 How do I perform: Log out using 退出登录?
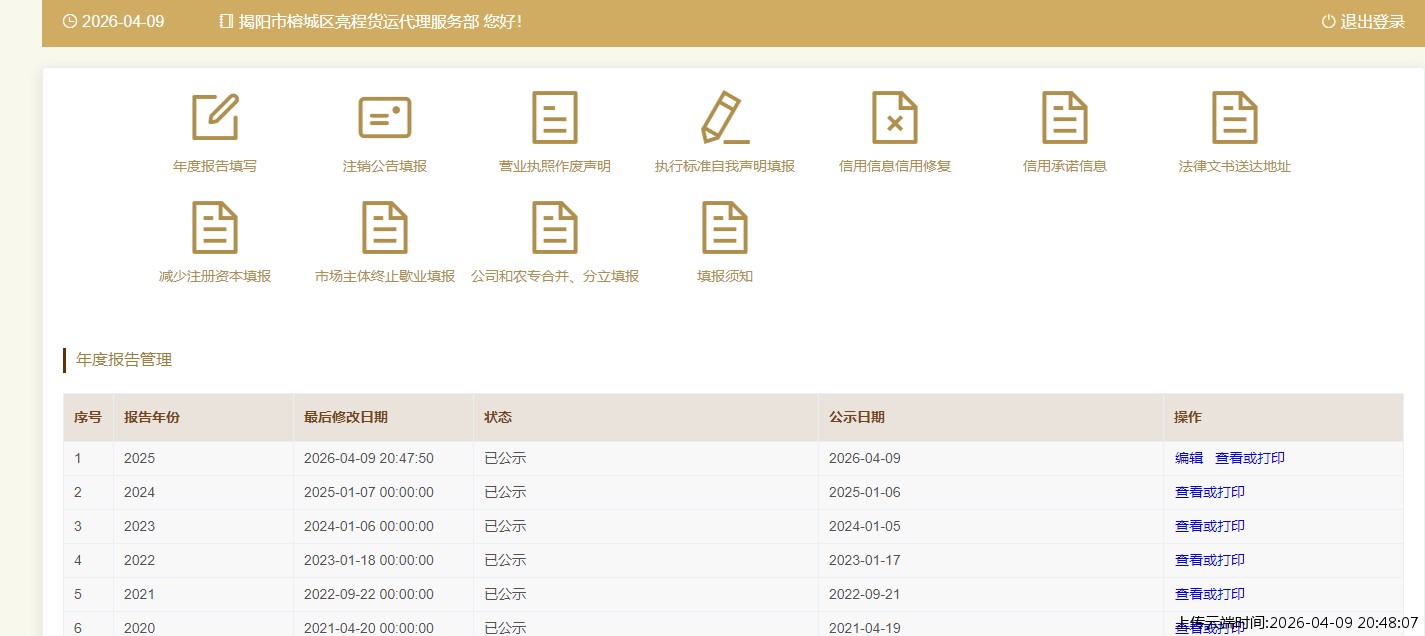click(x=1363, y=22)
